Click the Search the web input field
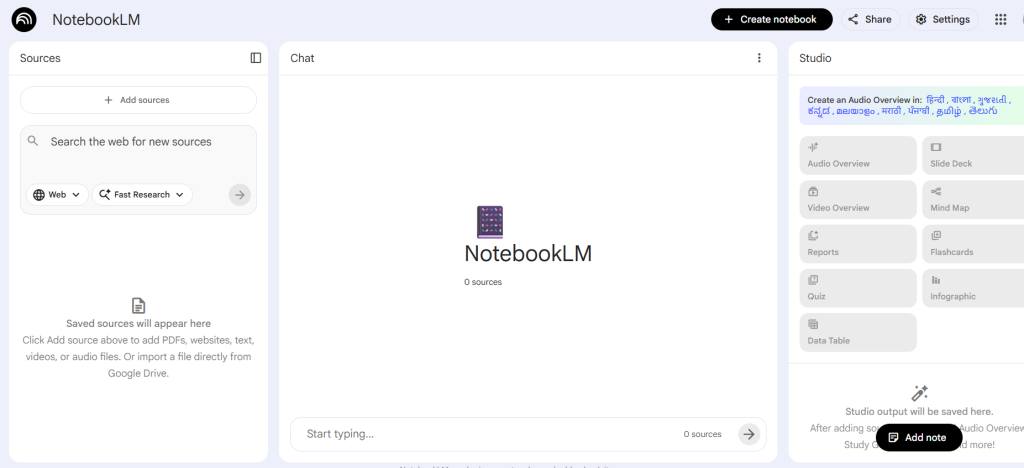This screenshot has width=1024, height=468. pos(138,142)
